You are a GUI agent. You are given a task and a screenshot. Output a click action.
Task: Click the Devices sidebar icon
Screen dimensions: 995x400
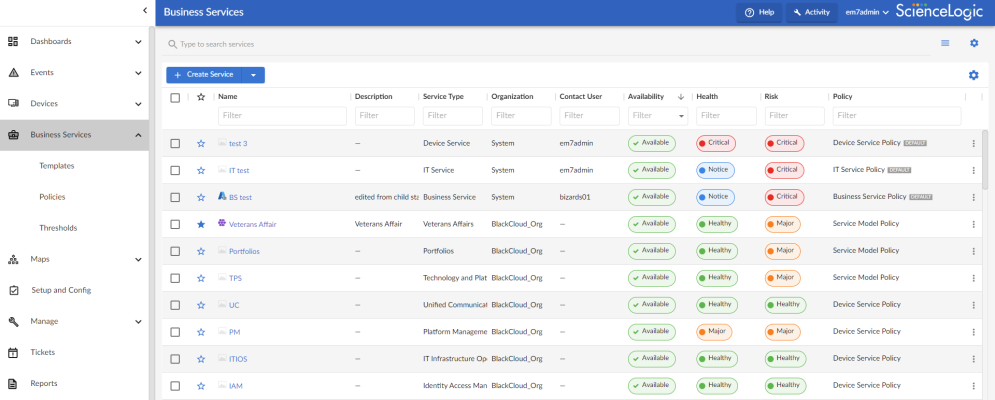pyautogui.click(x=13, y=103)
